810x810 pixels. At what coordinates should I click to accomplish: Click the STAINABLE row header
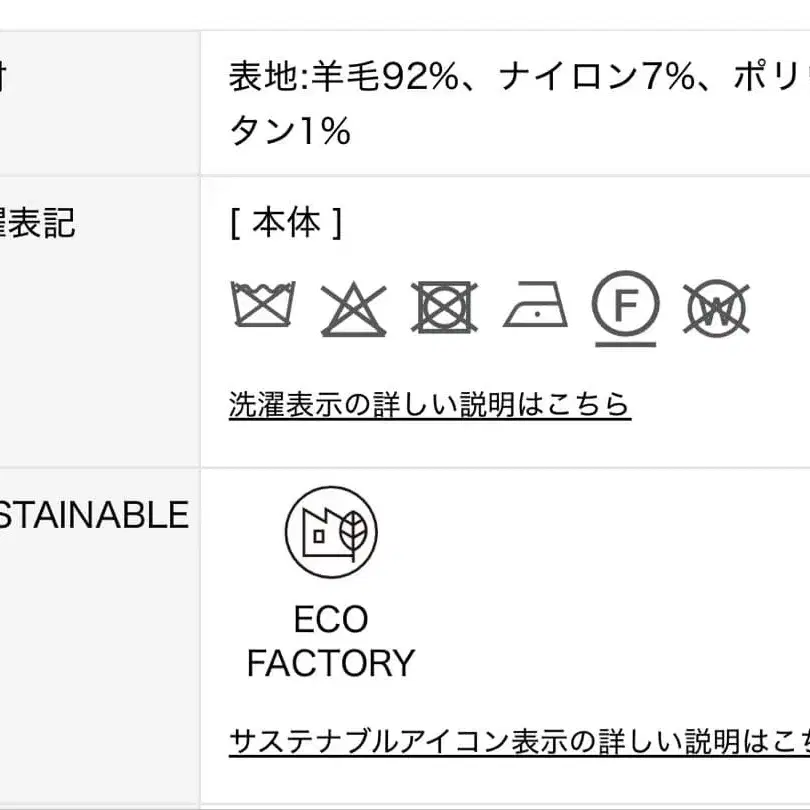tap(94, 516)
